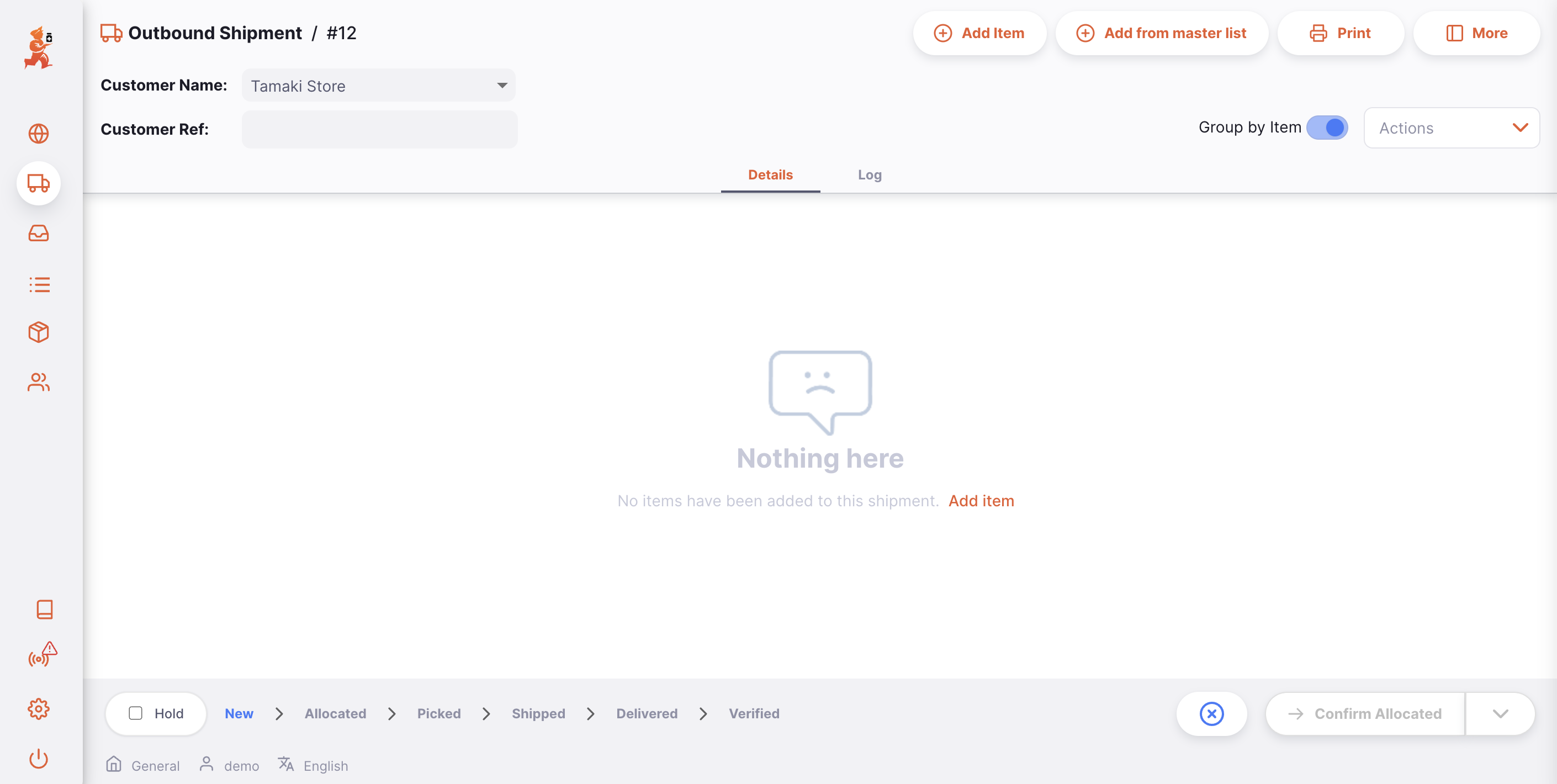
Task: Toggle the Group by Item switch
Action: click(x=1327, y=128)
